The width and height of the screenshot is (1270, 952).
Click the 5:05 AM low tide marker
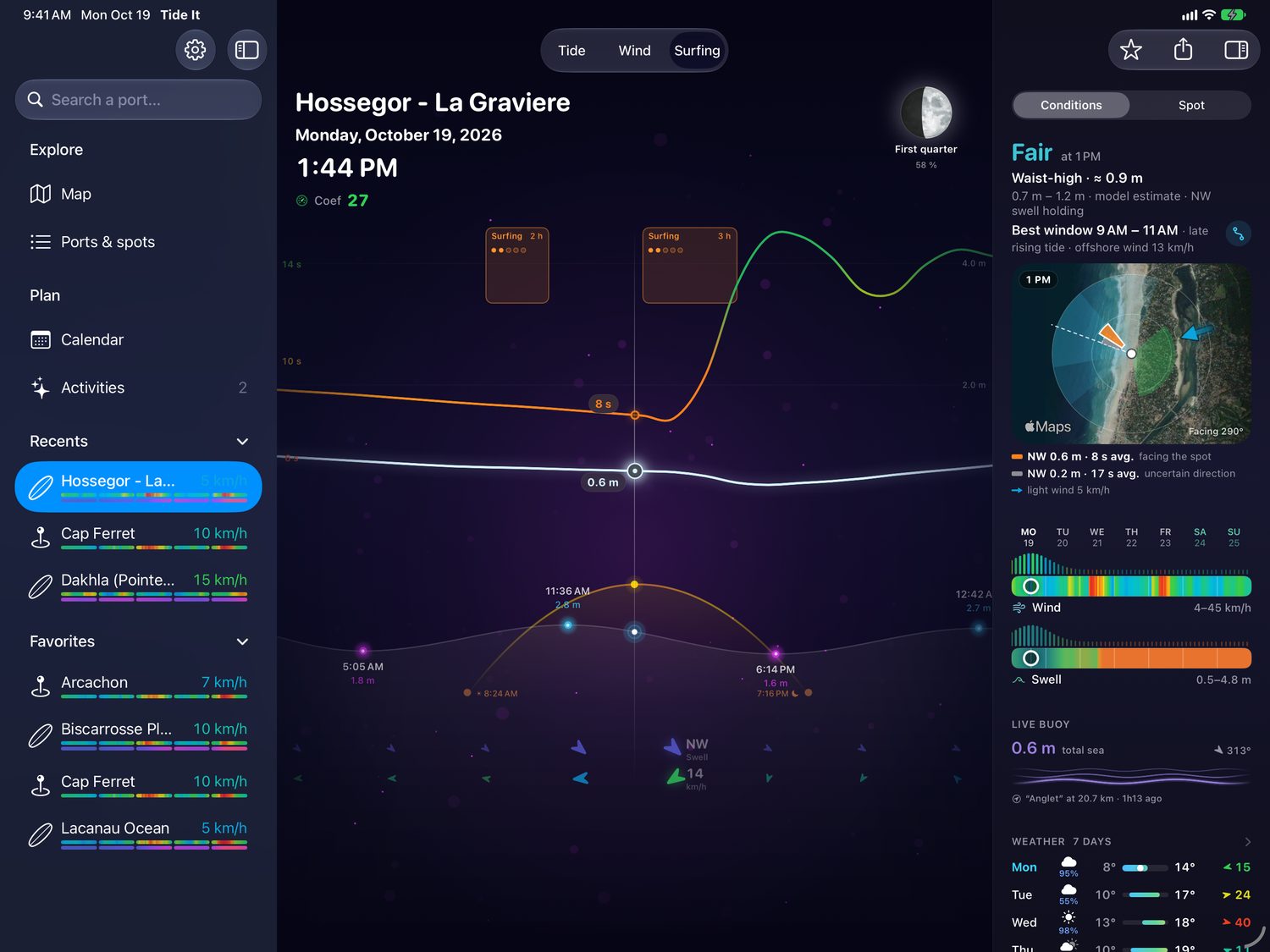coord(363,651)
